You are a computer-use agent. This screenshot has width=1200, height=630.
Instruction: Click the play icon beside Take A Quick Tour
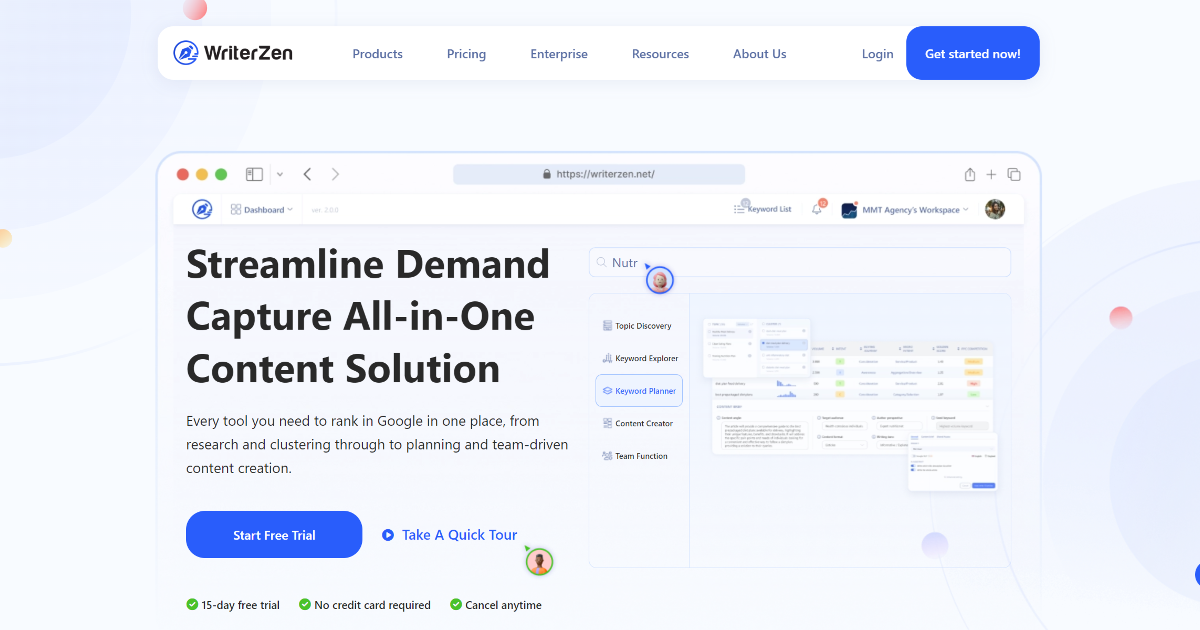388,535
